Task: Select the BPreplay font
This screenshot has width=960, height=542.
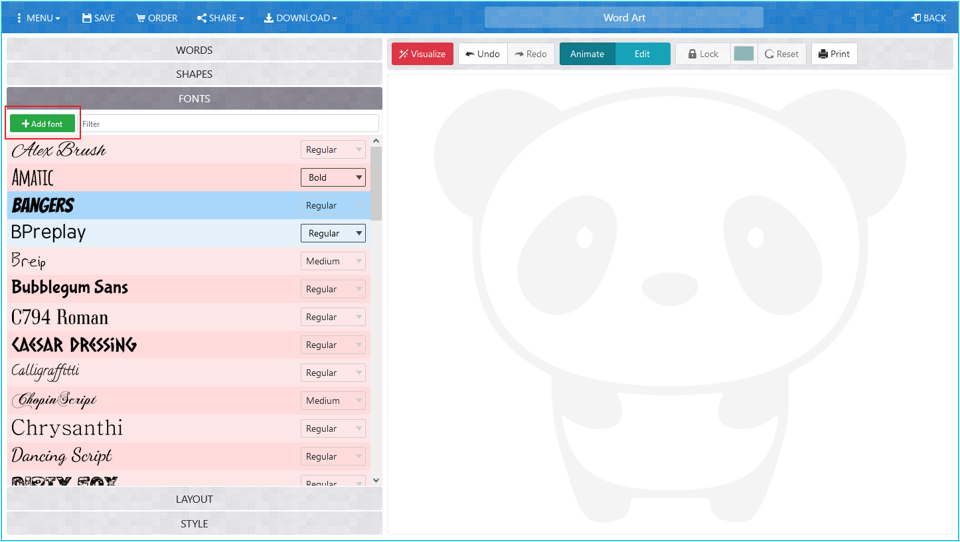Action: coord(48,233)
